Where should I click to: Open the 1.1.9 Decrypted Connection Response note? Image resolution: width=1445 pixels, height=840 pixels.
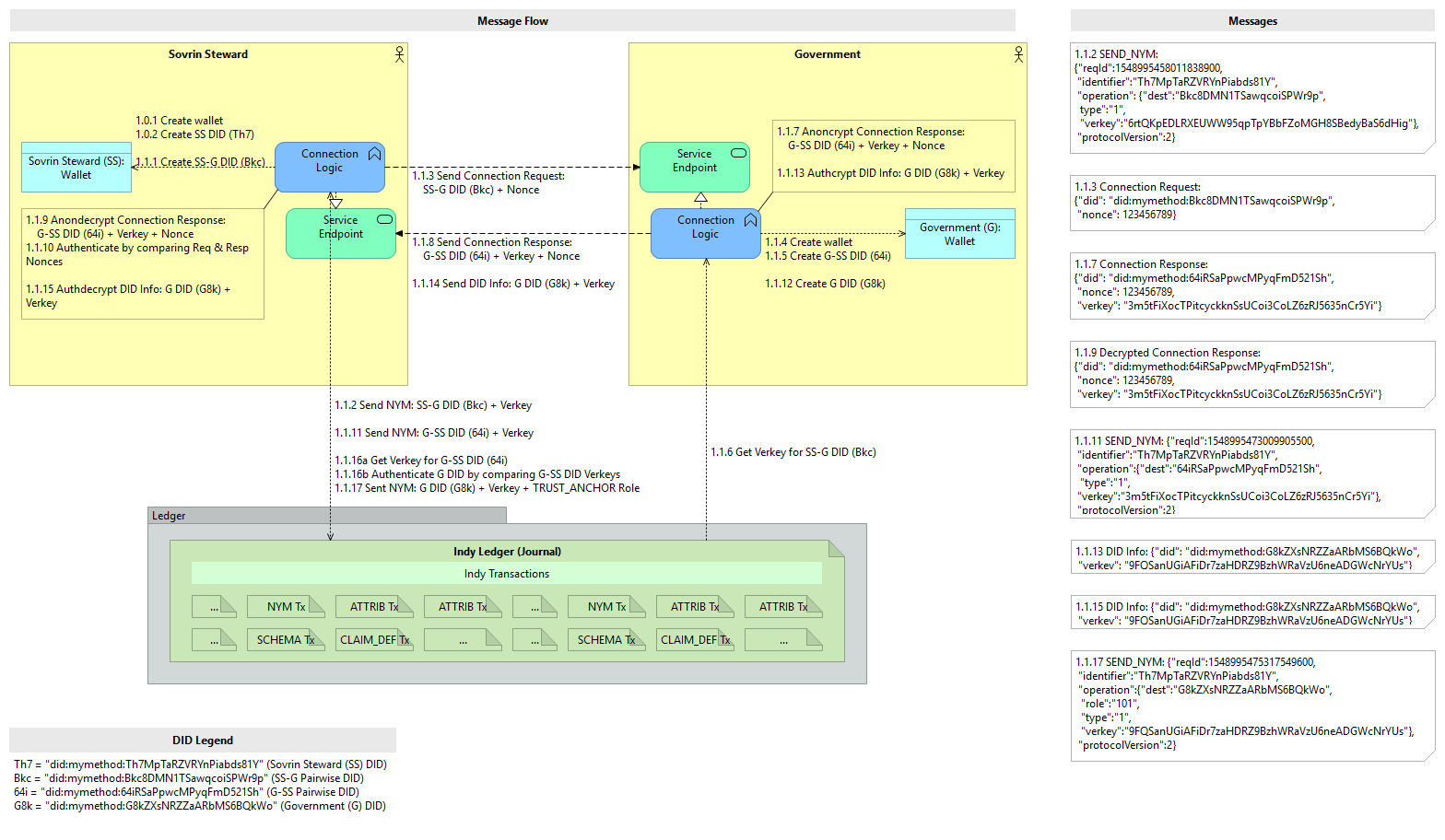1252,374
